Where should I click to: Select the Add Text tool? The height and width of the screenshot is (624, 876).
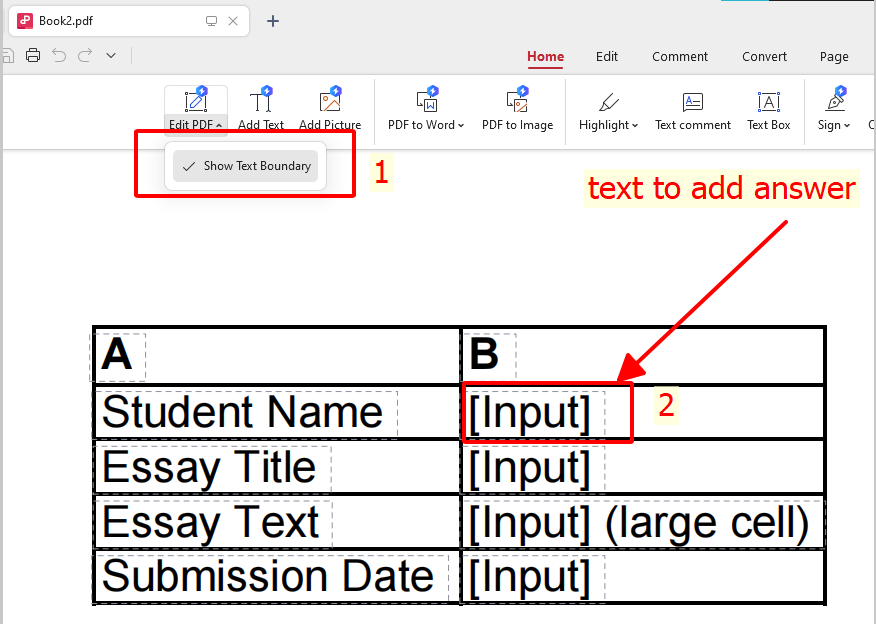pyautogui.click(x=261, y=102)
